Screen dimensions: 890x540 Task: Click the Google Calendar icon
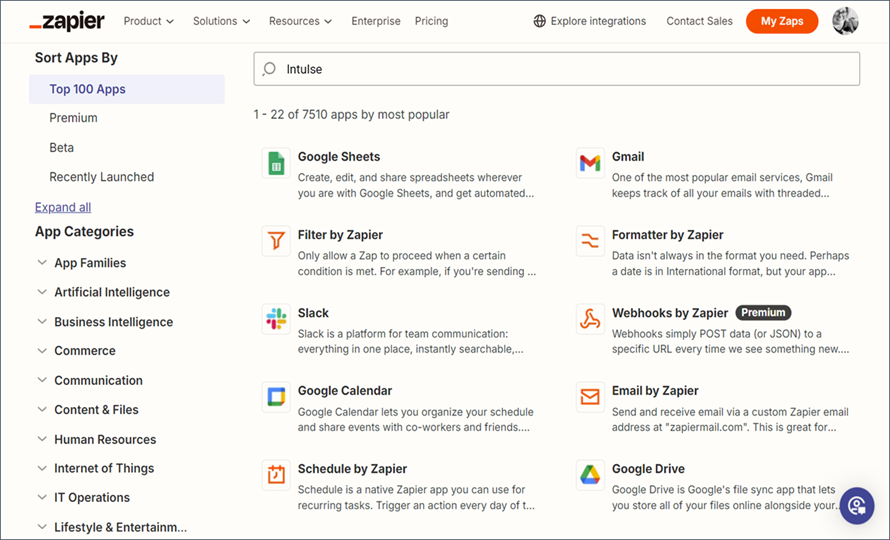[276, 397]
